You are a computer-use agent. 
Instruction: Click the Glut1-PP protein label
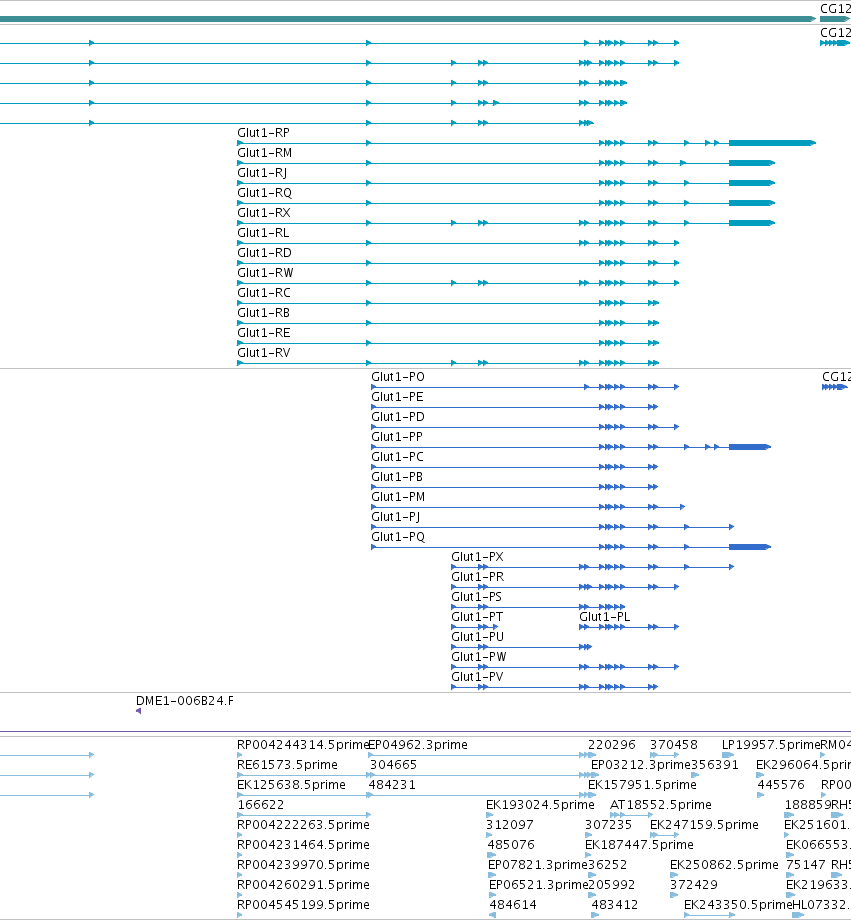pos(397,437)
